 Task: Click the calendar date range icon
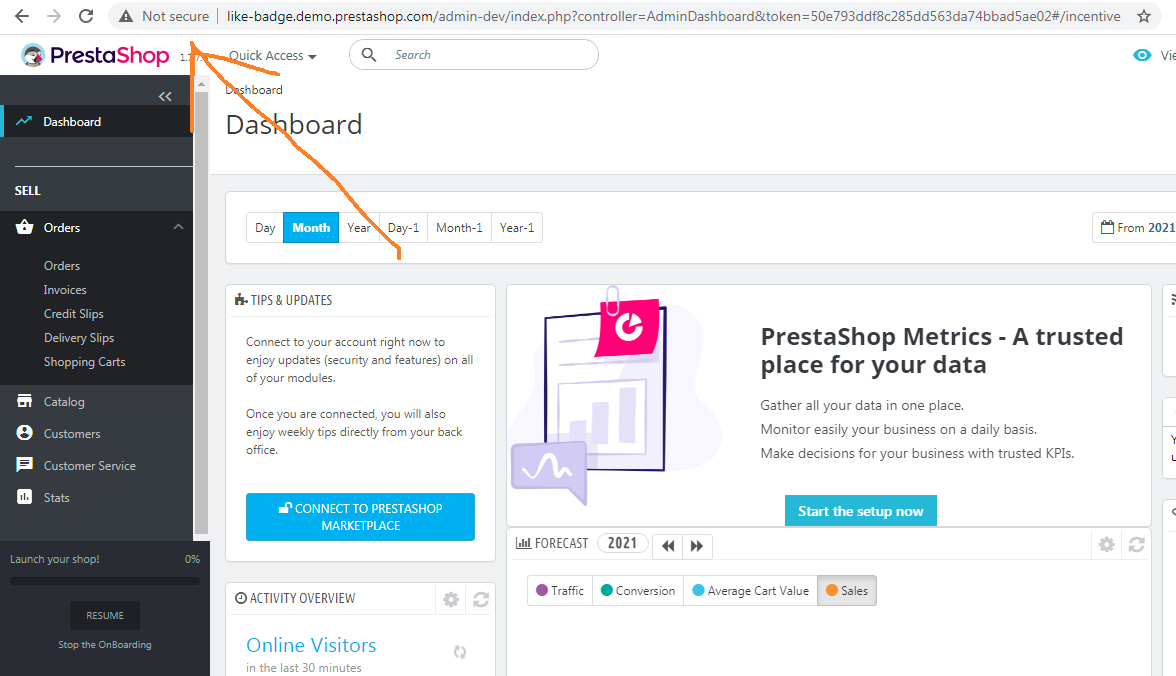[x=1107, y=227]
